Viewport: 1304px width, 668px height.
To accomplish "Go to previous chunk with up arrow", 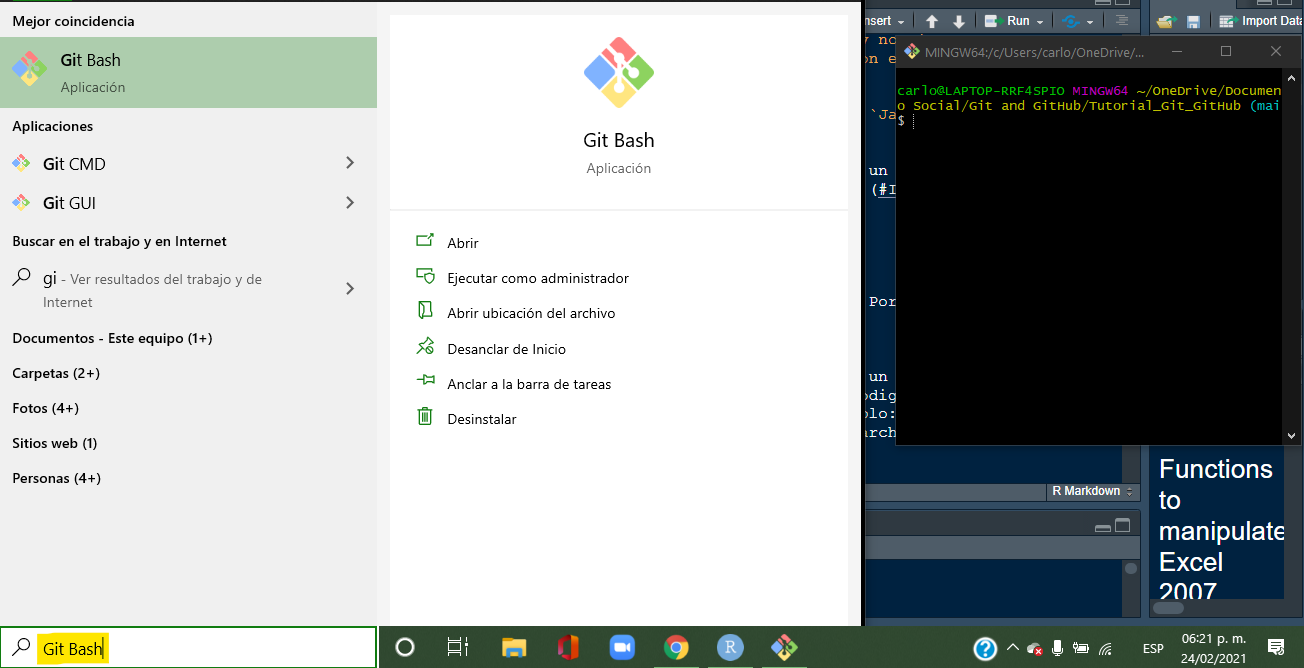I will tap(931, 21).
